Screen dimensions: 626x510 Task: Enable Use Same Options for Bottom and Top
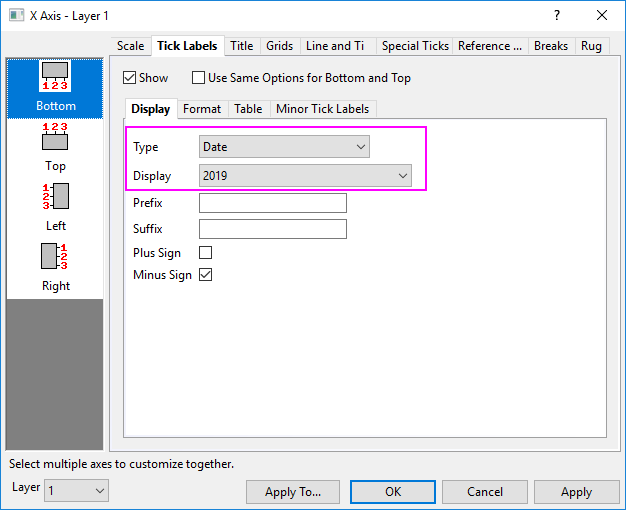[x=198, y=78]
